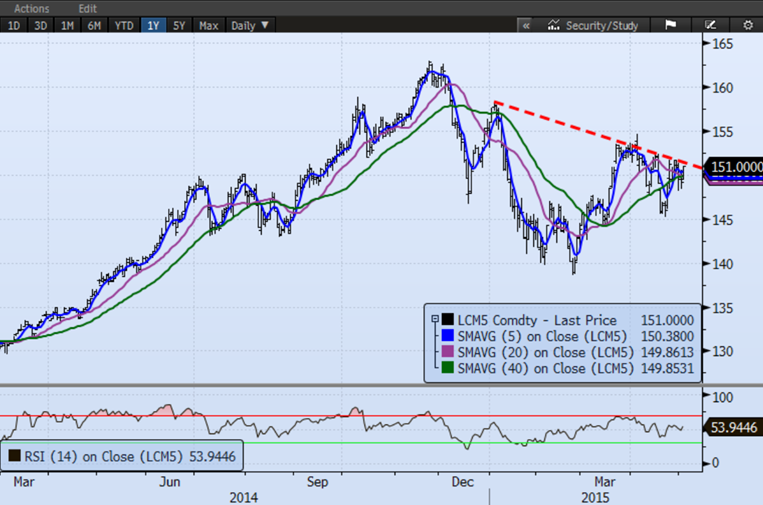
Task: Click the Max range button
Action: (x=209, y=25)
